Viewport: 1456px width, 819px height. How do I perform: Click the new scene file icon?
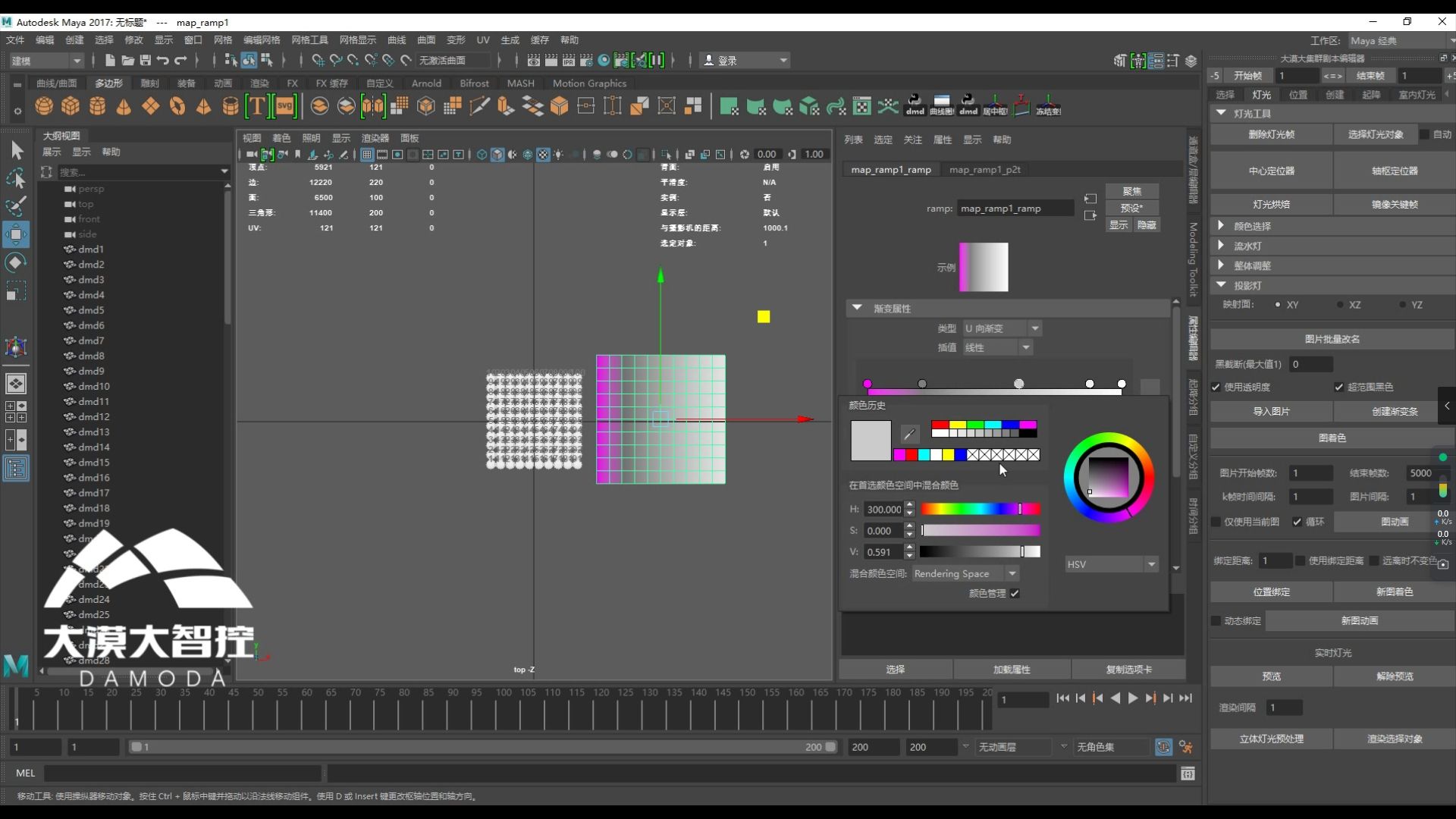[111, 60]
